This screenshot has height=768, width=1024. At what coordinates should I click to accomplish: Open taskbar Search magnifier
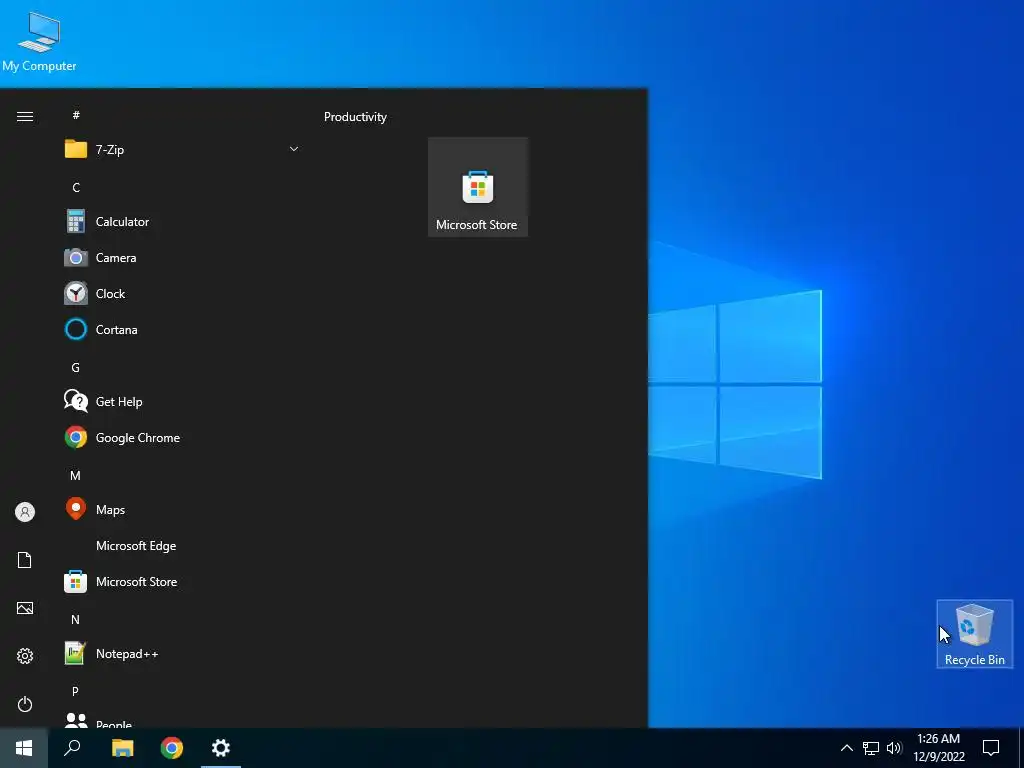click(72, 748)
